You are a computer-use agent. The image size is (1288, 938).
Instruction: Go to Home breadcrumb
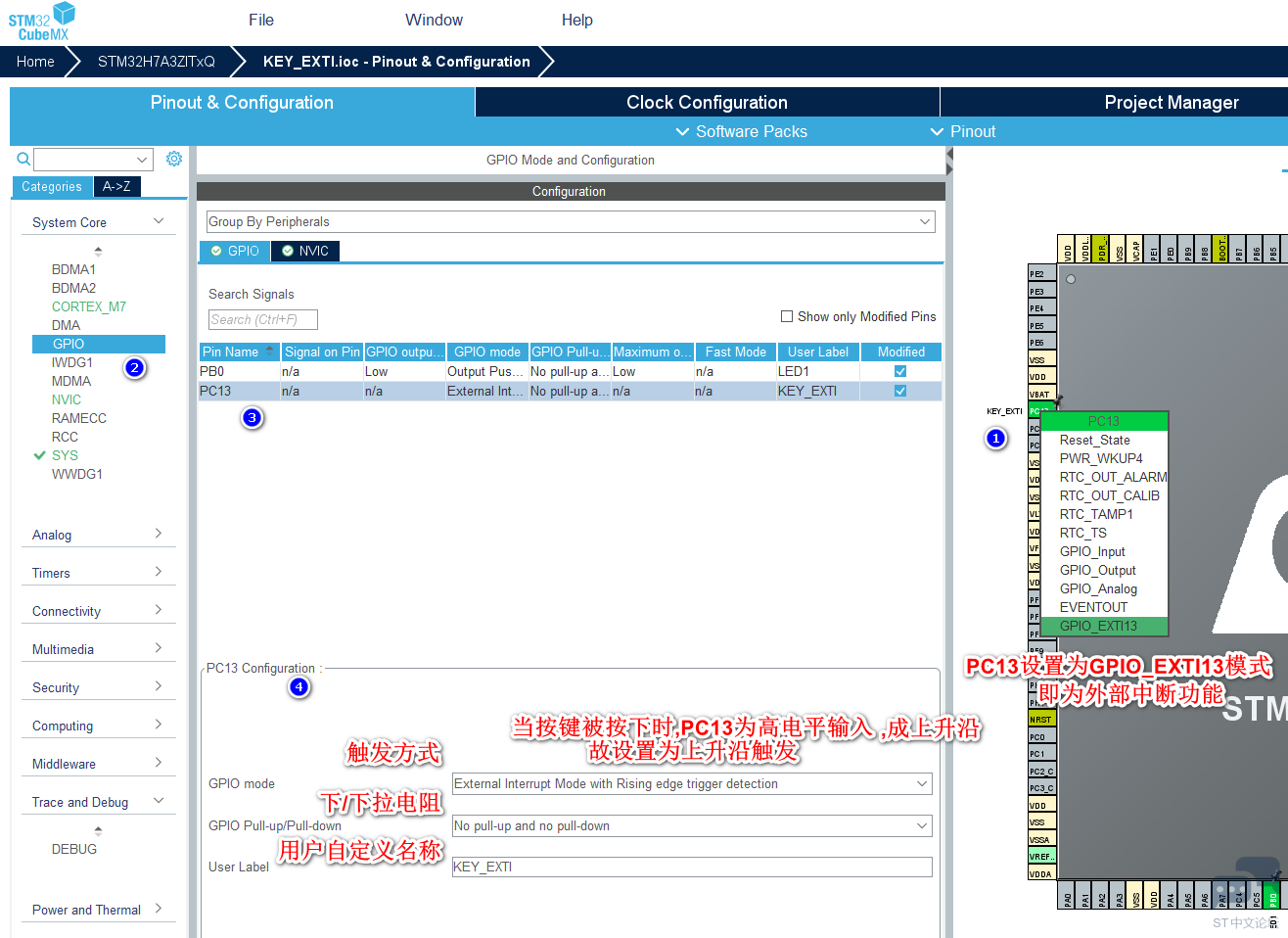(x=35, y=62)
